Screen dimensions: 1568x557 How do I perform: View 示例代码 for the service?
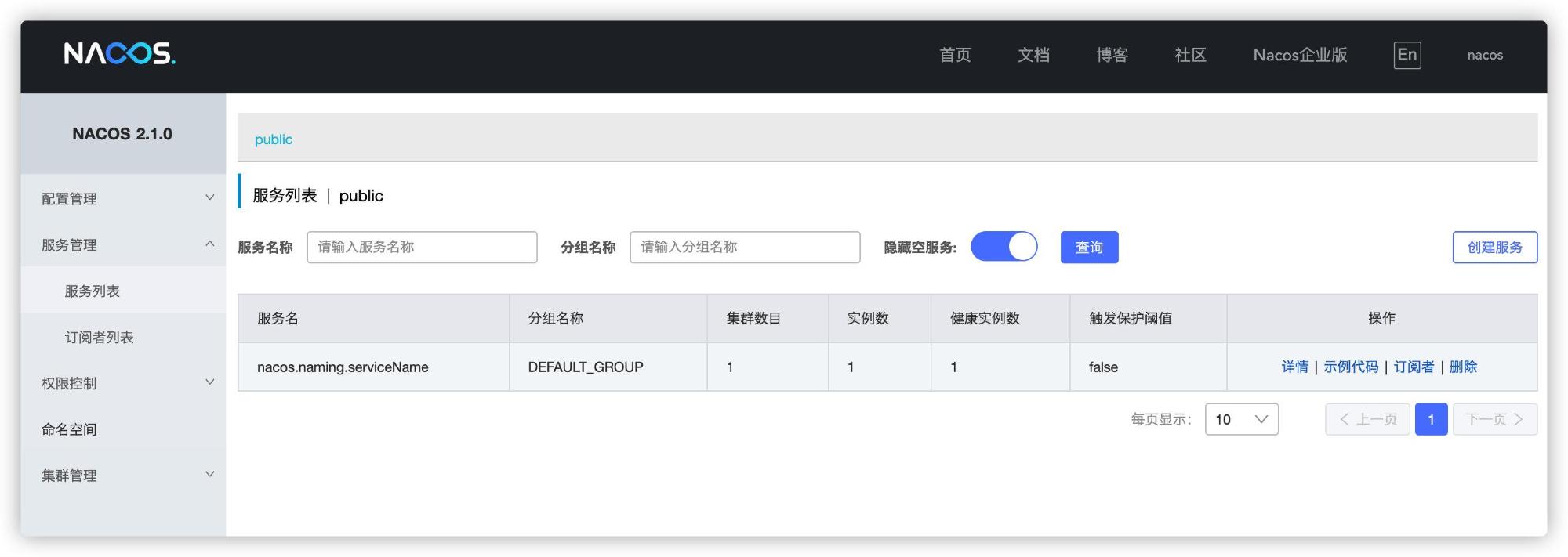point(1350,367)
